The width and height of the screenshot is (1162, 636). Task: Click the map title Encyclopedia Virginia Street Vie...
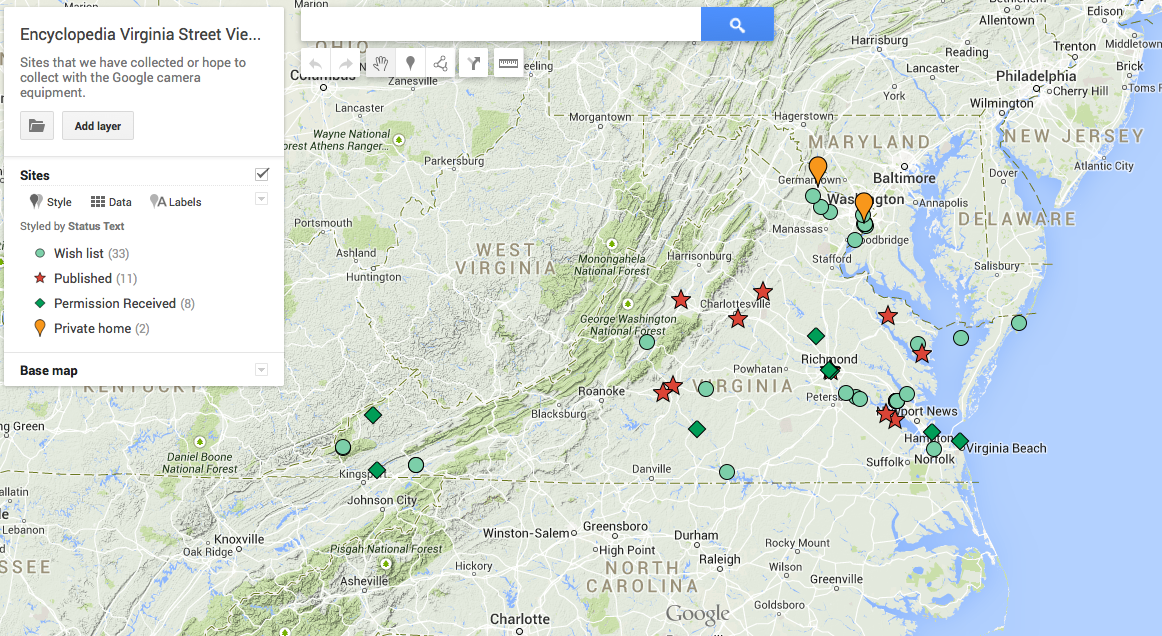click(140, 34)
